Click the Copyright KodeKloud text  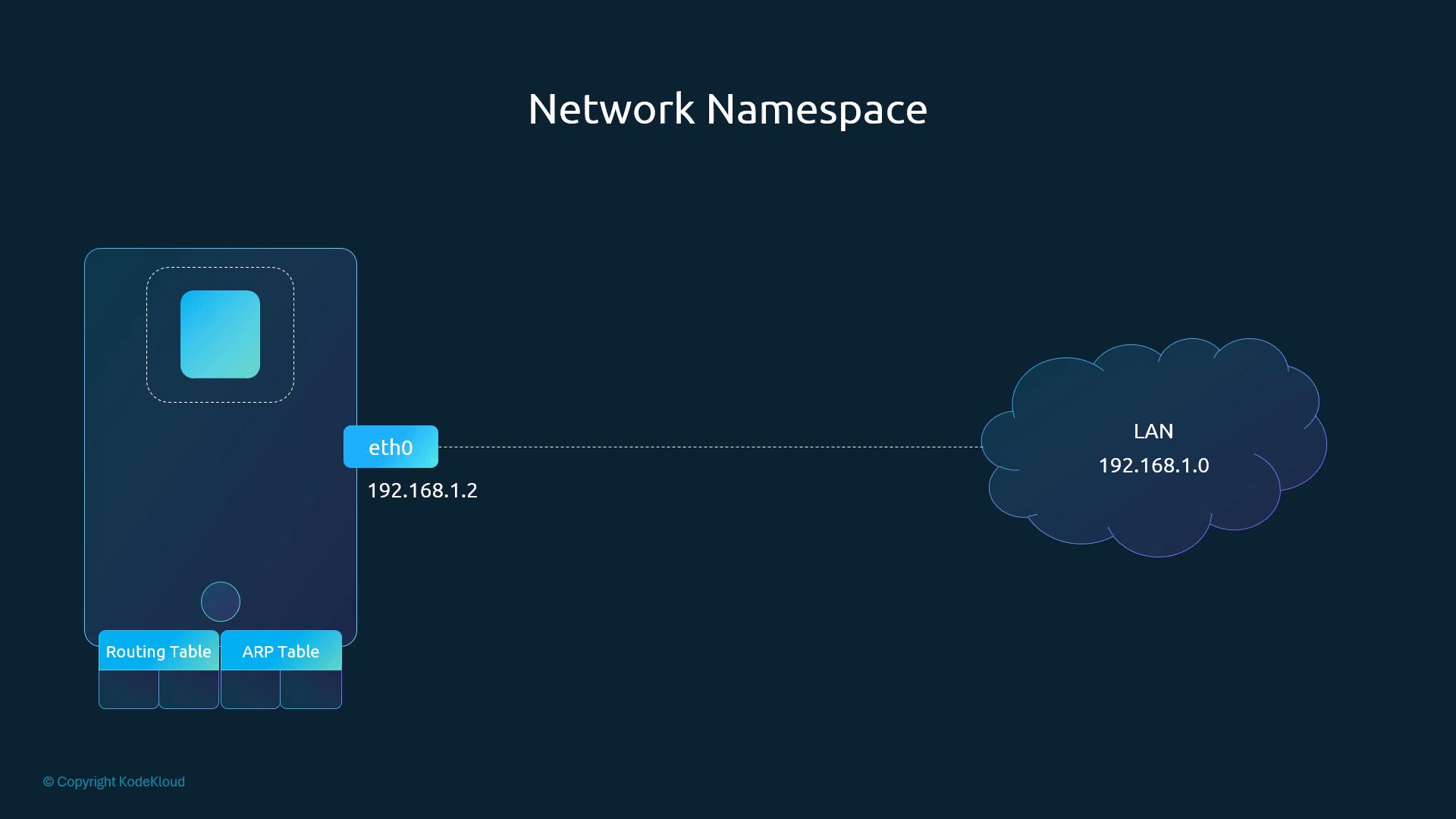pos(114,782)
